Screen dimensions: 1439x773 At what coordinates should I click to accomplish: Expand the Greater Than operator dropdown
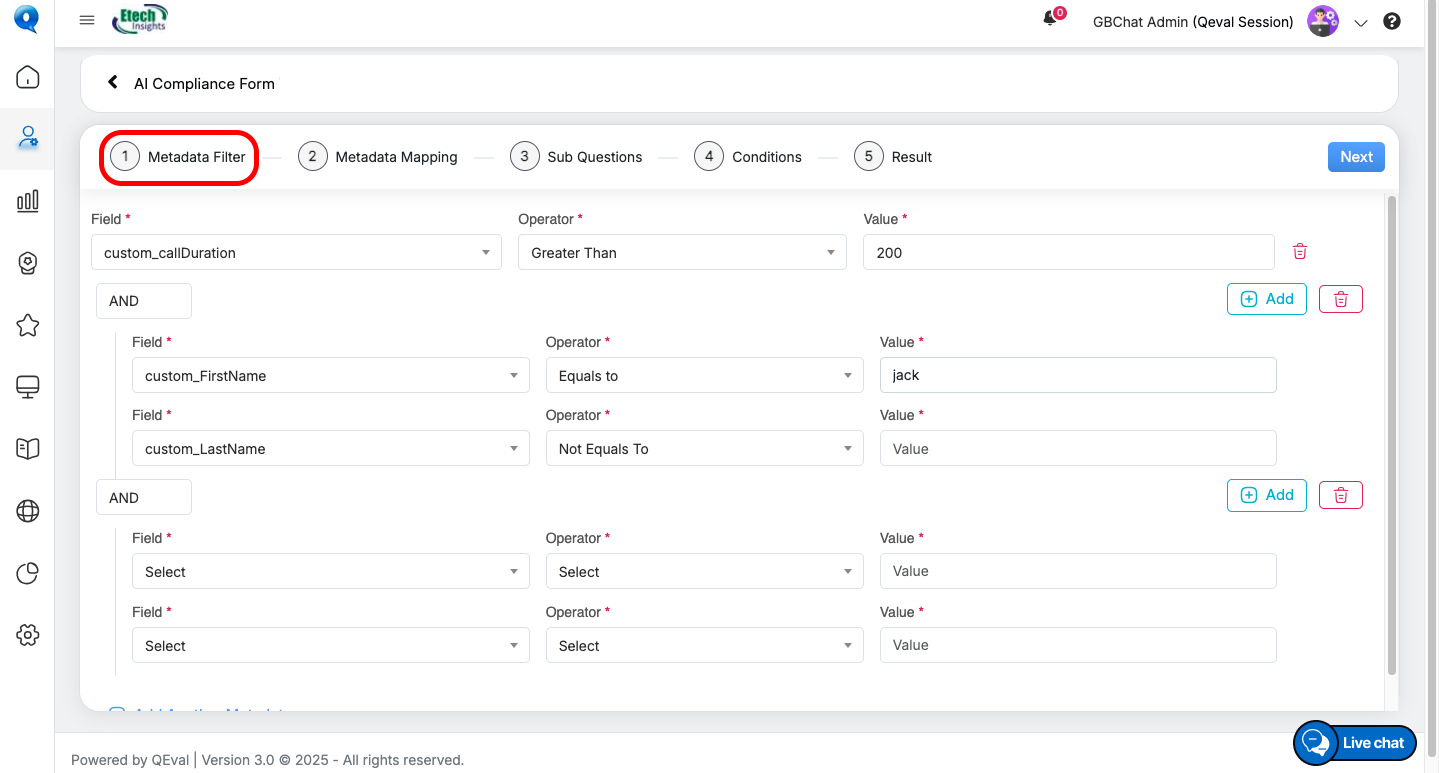point(682,253)
